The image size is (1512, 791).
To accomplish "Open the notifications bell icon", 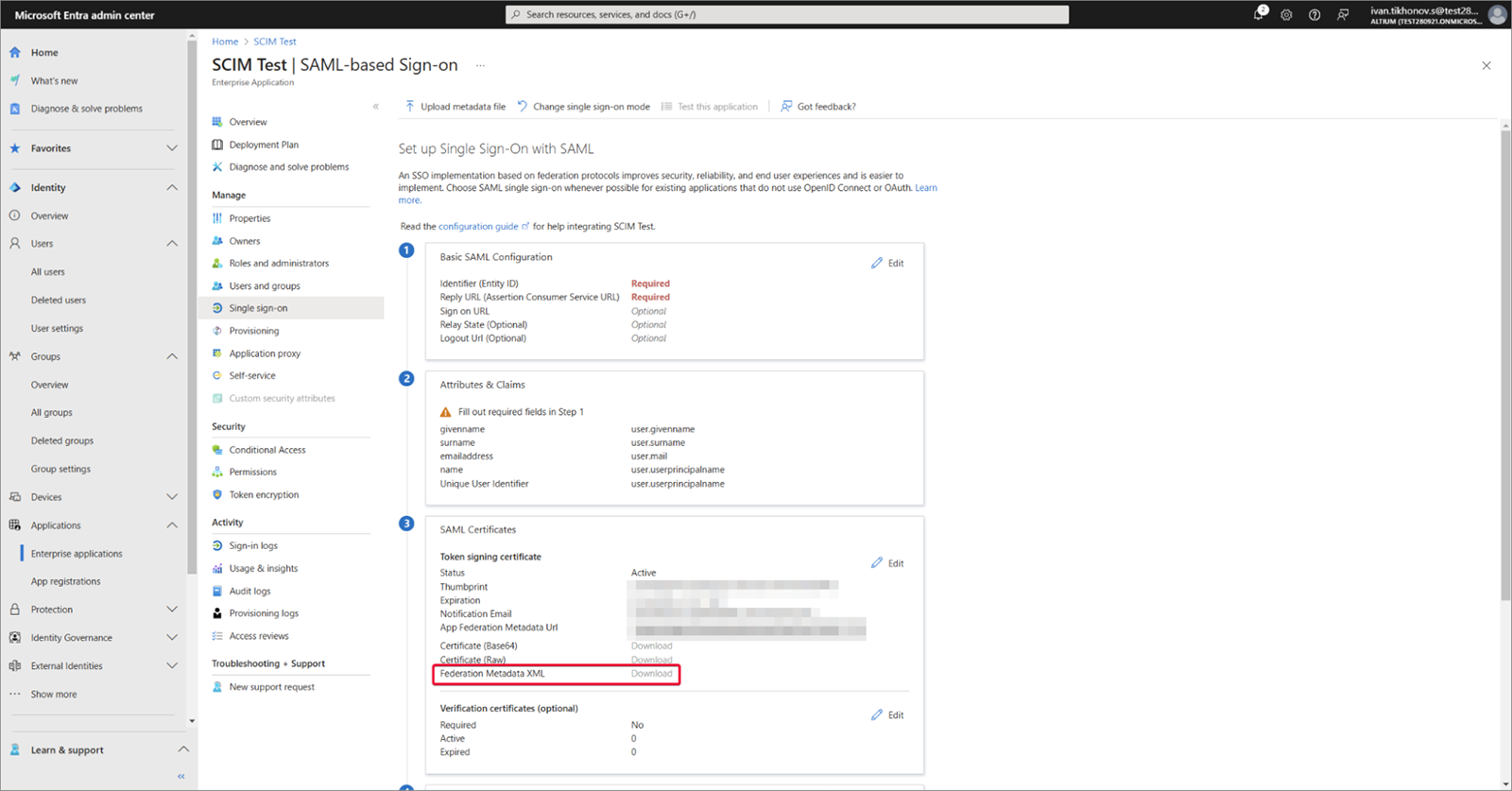I will point(1259,14).
